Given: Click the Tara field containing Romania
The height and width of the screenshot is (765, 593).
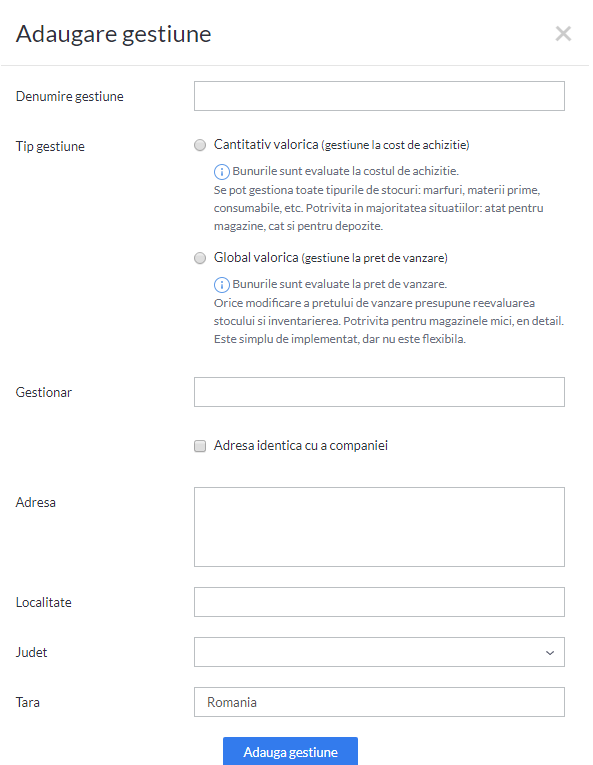Looking at the screenshot, I should click(379, 702).
